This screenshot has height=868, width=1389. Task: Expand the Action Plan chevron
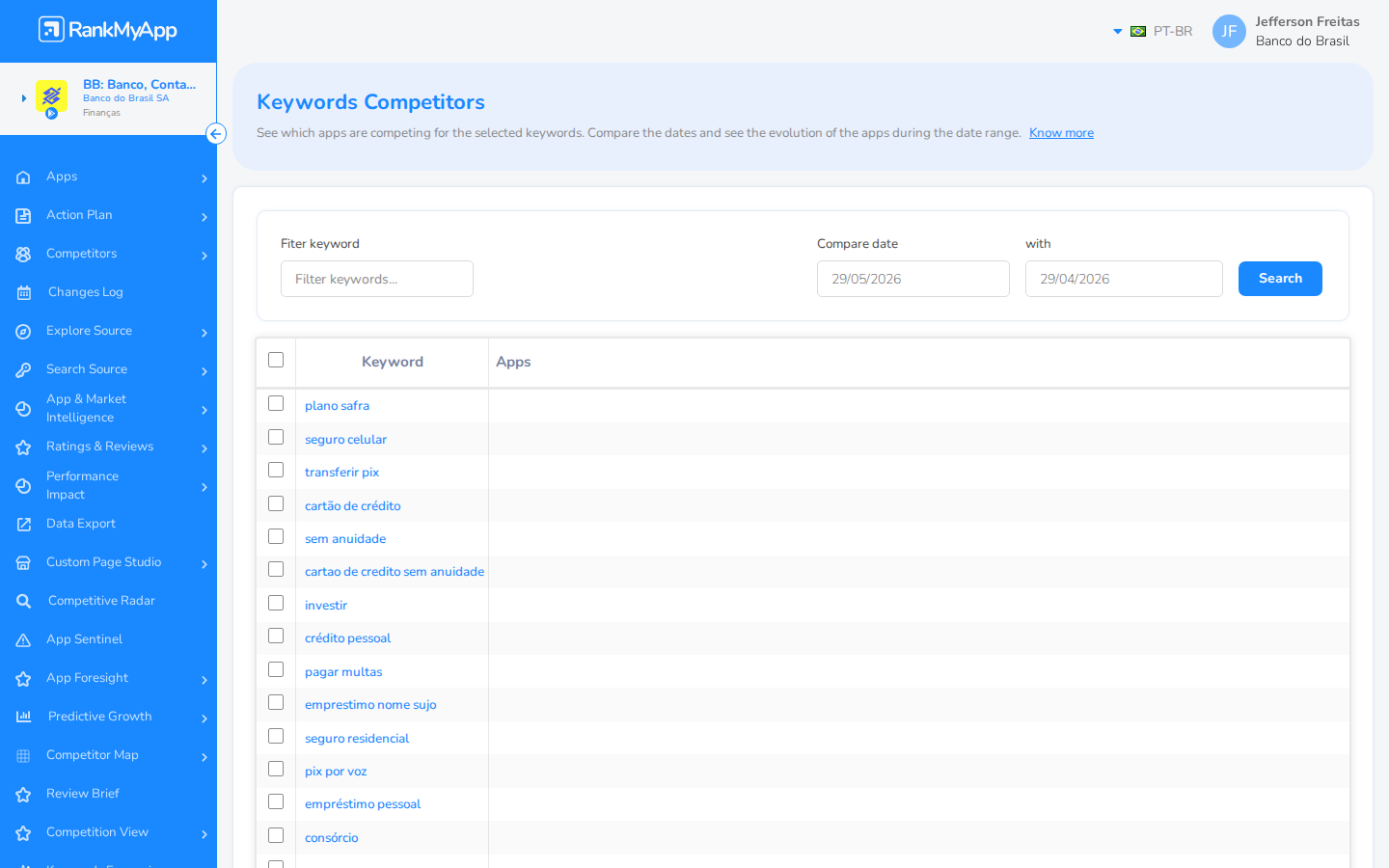point(204,217)
